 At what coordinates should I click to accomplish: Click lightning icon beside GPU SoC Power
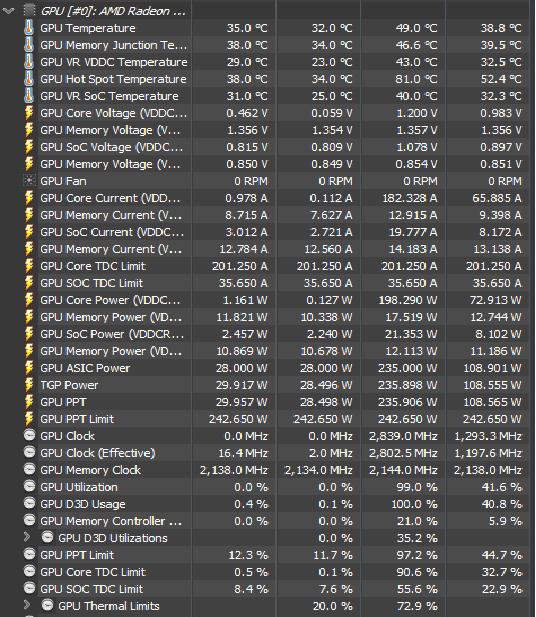[29, 334]
